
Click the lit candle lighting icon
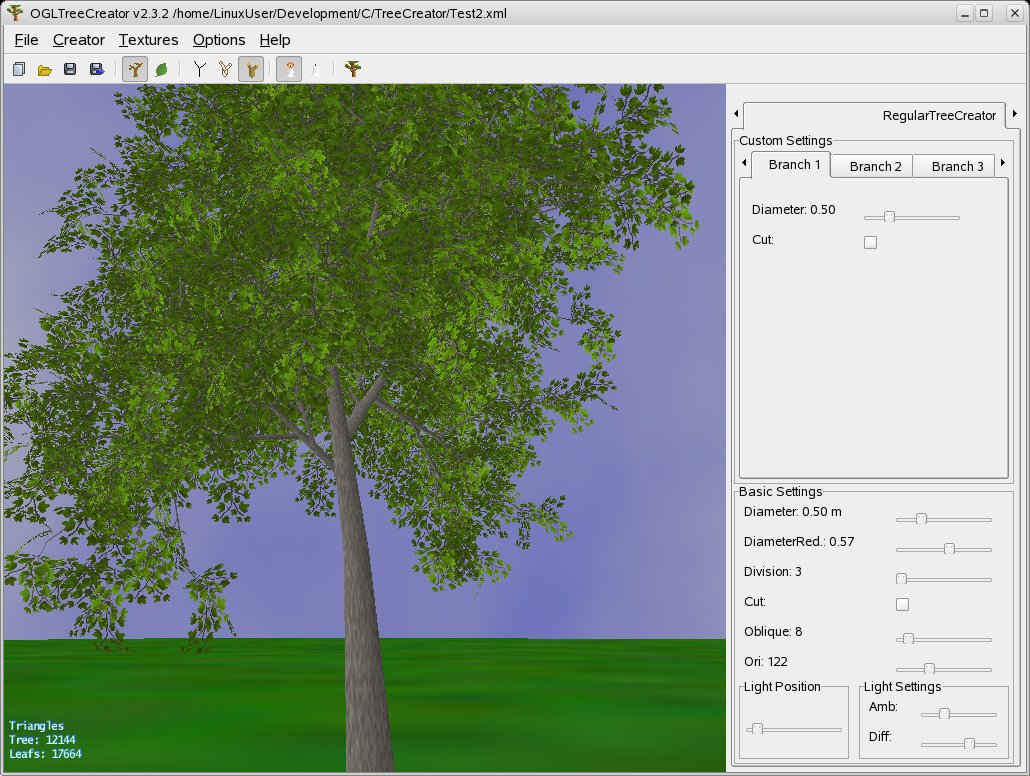tap(289, 69)
